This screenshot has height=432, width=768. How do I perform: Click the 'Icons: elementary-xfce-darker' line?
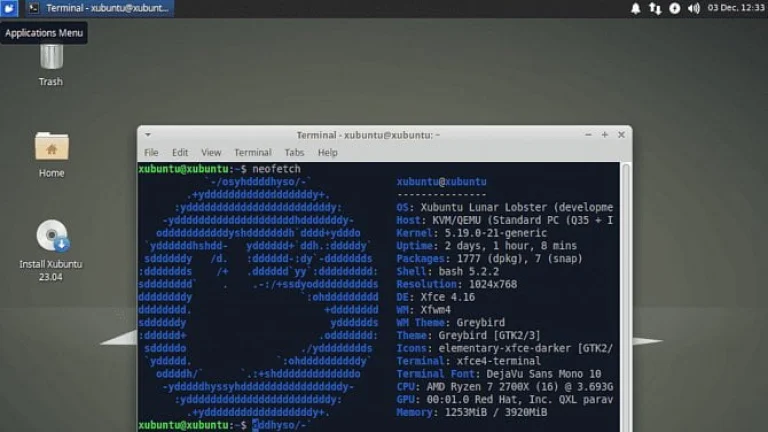pyautogui.click(x=504, y=348)
